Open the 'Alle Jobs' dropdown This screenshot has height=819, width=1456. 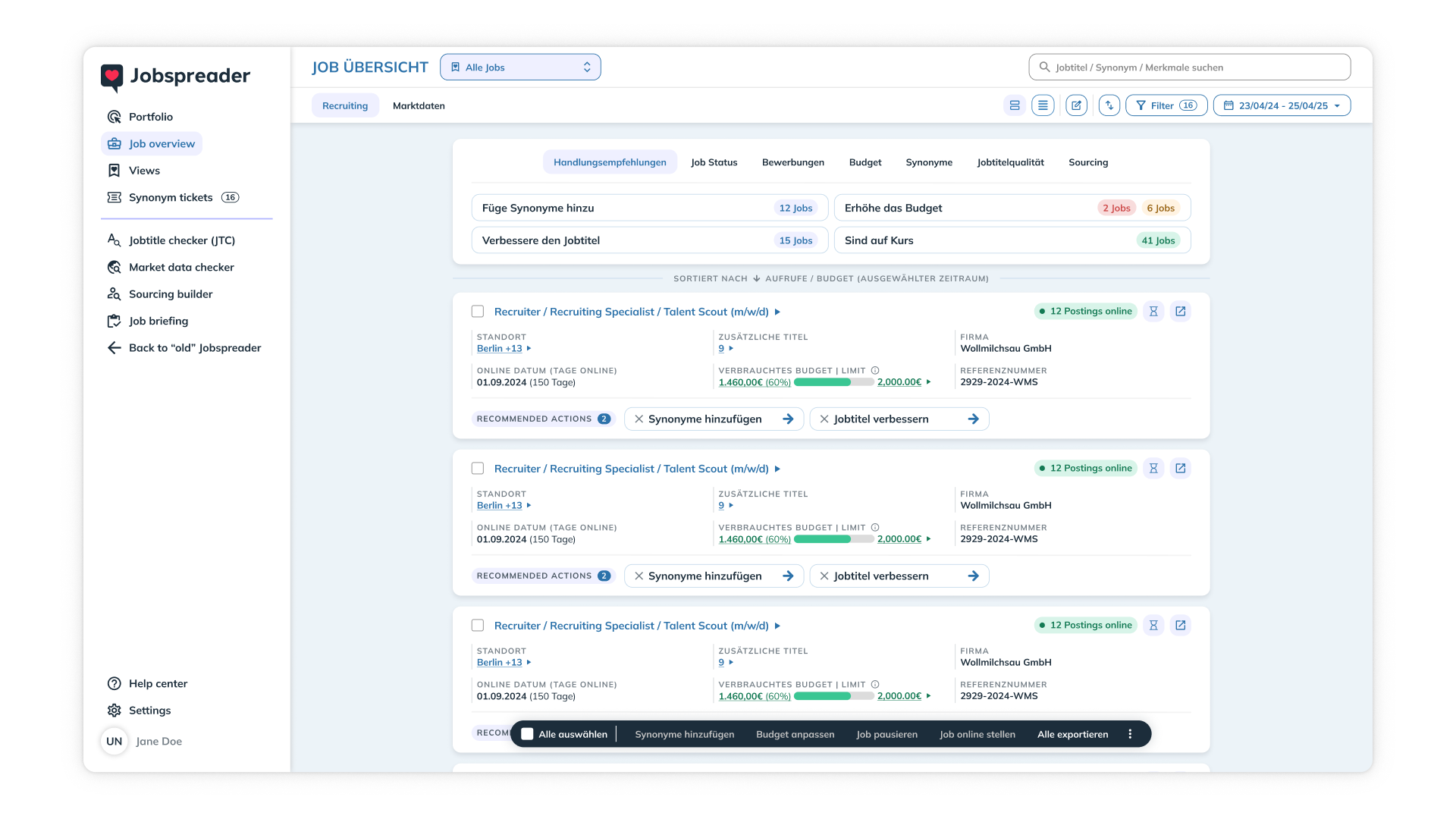point(520,67)
